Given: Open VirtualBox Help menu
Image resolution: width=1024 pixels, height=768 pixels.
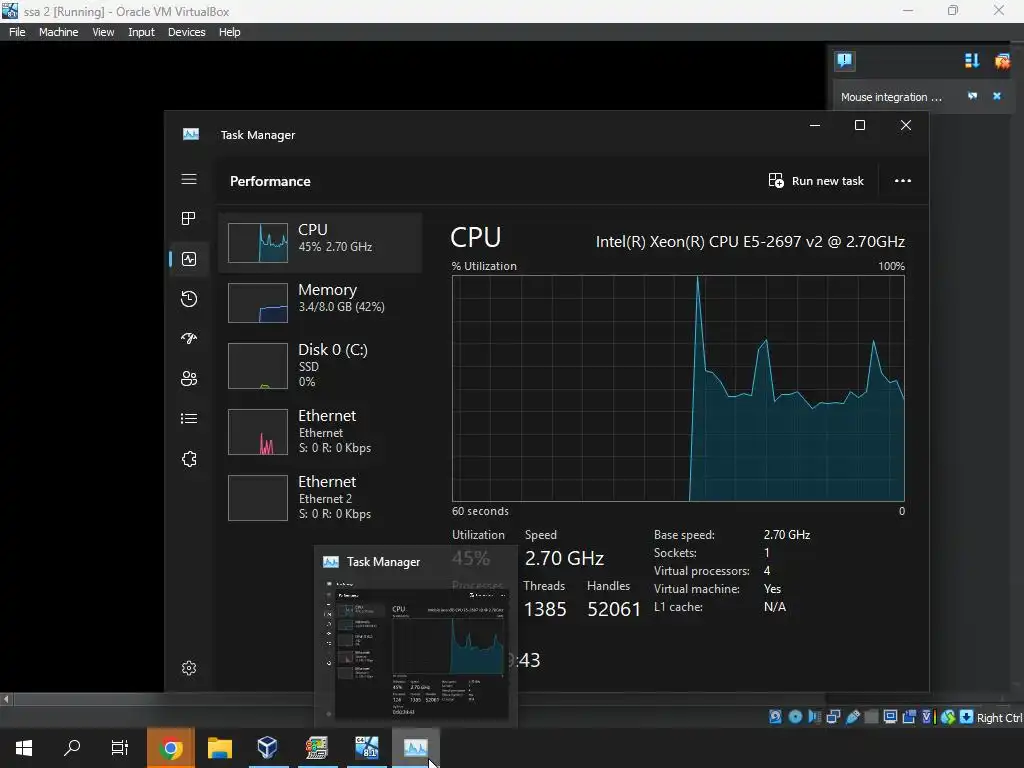Looking at the screenshot, I should coord(229,32).
